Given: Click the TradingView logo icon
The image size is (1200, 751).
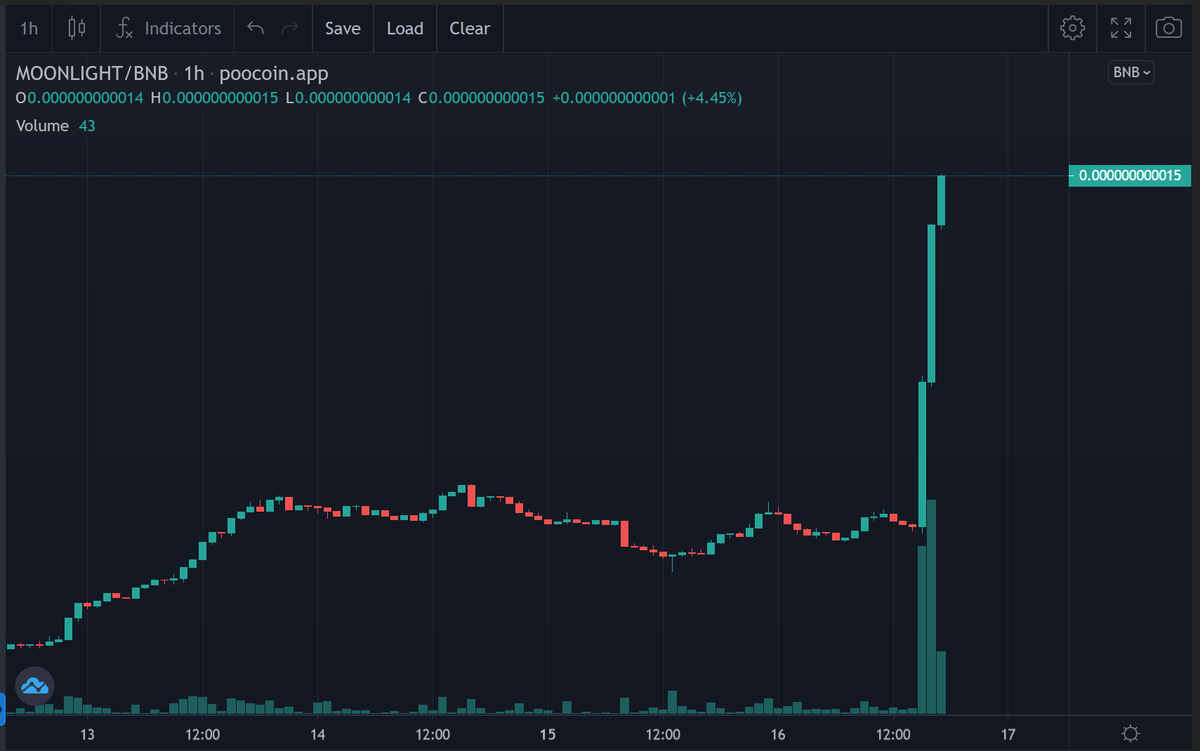Looking at the screenshot, I should pyautogui.click(x=34, y=686).
